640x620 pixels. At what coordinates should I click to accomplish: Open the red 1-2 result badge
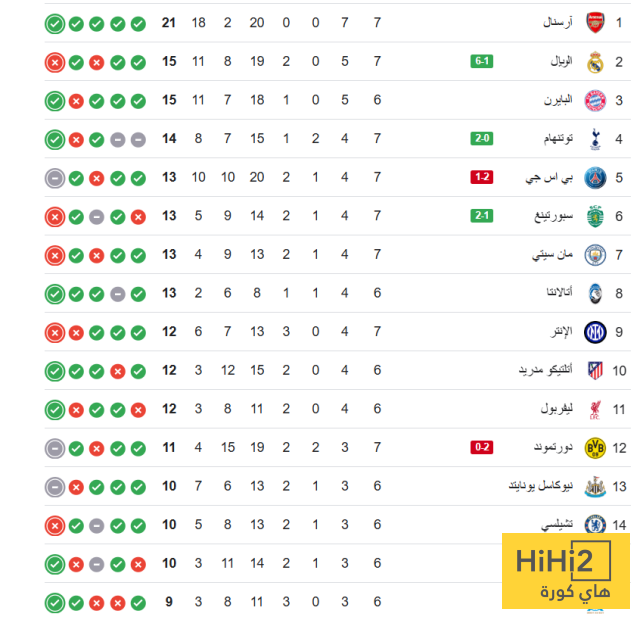(x=482, y=177)
